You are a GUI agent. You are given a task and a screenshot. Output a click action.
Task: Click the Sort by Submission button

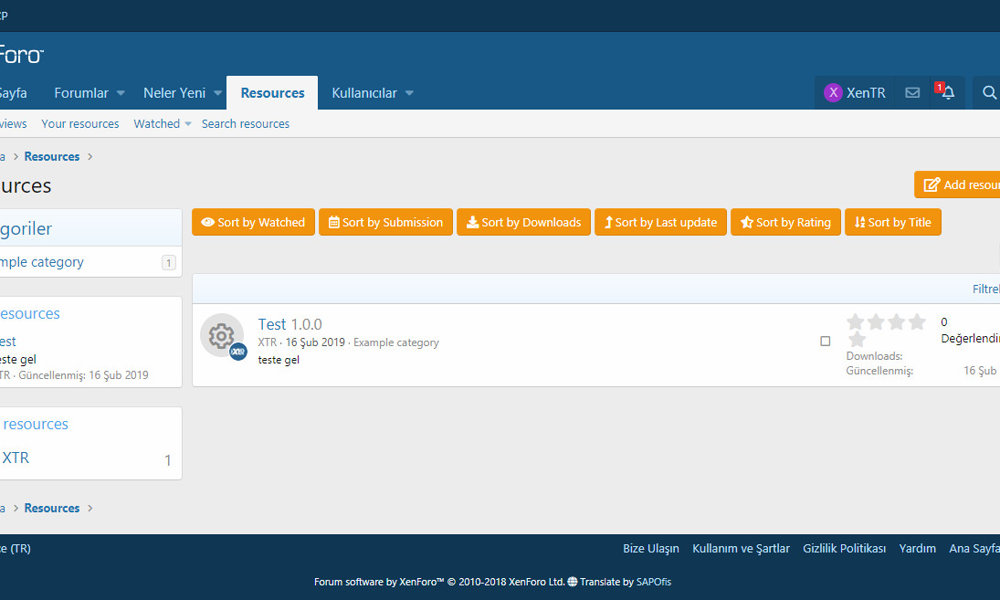pos(386,222)
